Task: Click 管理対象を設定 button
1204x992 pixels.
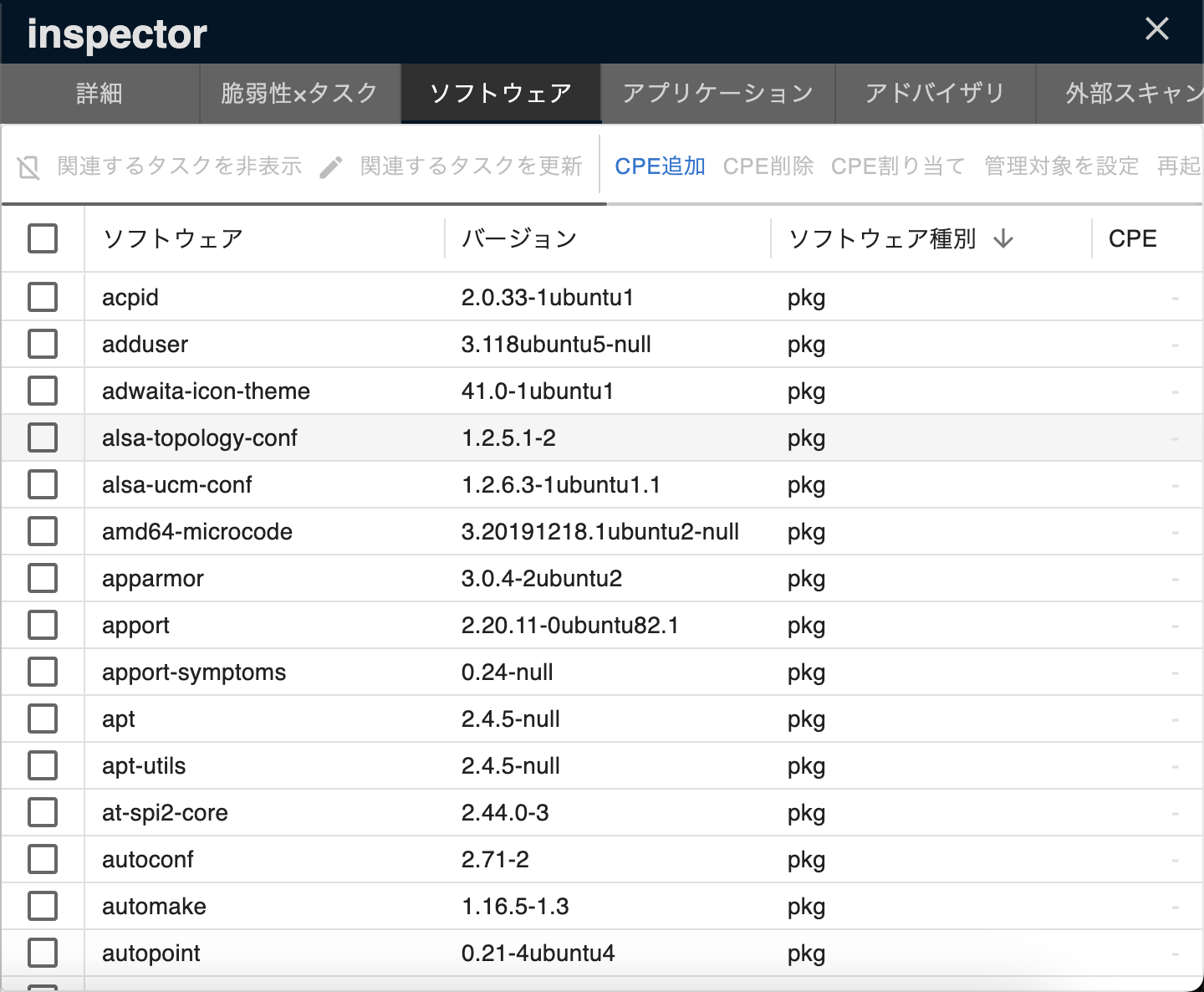Action: point(1061,166)
